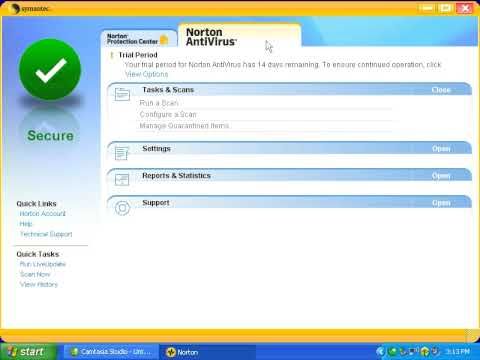Image resolution: width=480 pixels, height=360 pixels.
Task: Click the taskbar clock
Action: [457, 351]
